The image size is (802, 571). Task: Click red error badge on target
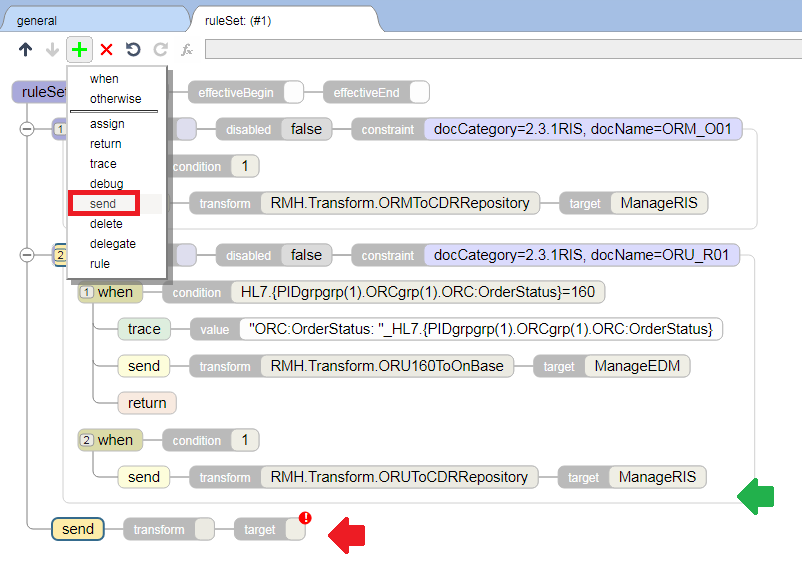pos(305,518)
